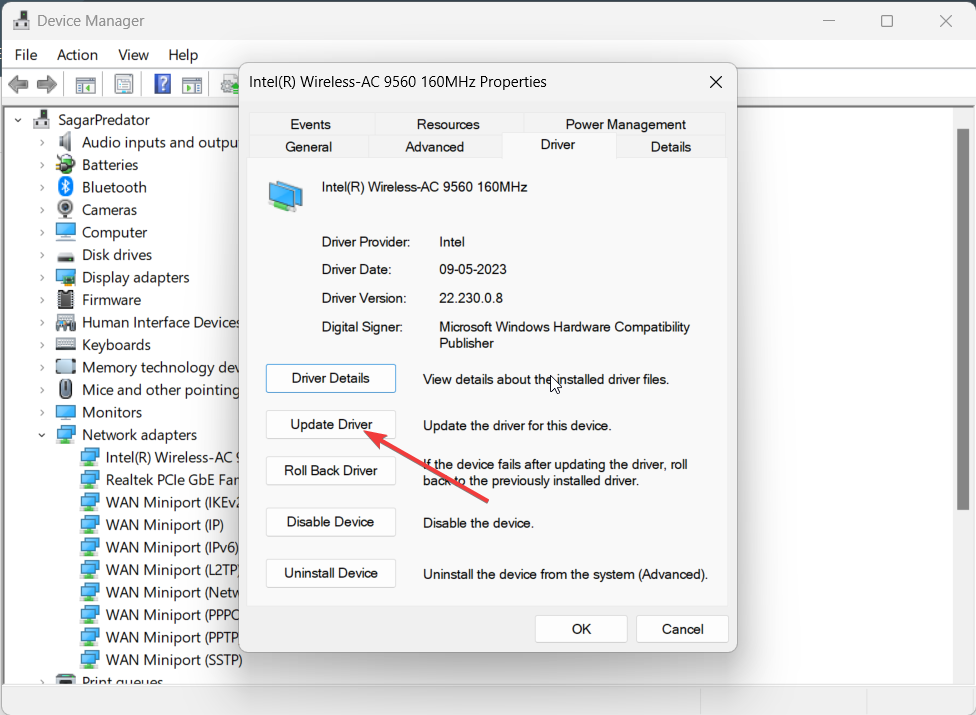Expand the Firmware category

click(x=42, y=300)
